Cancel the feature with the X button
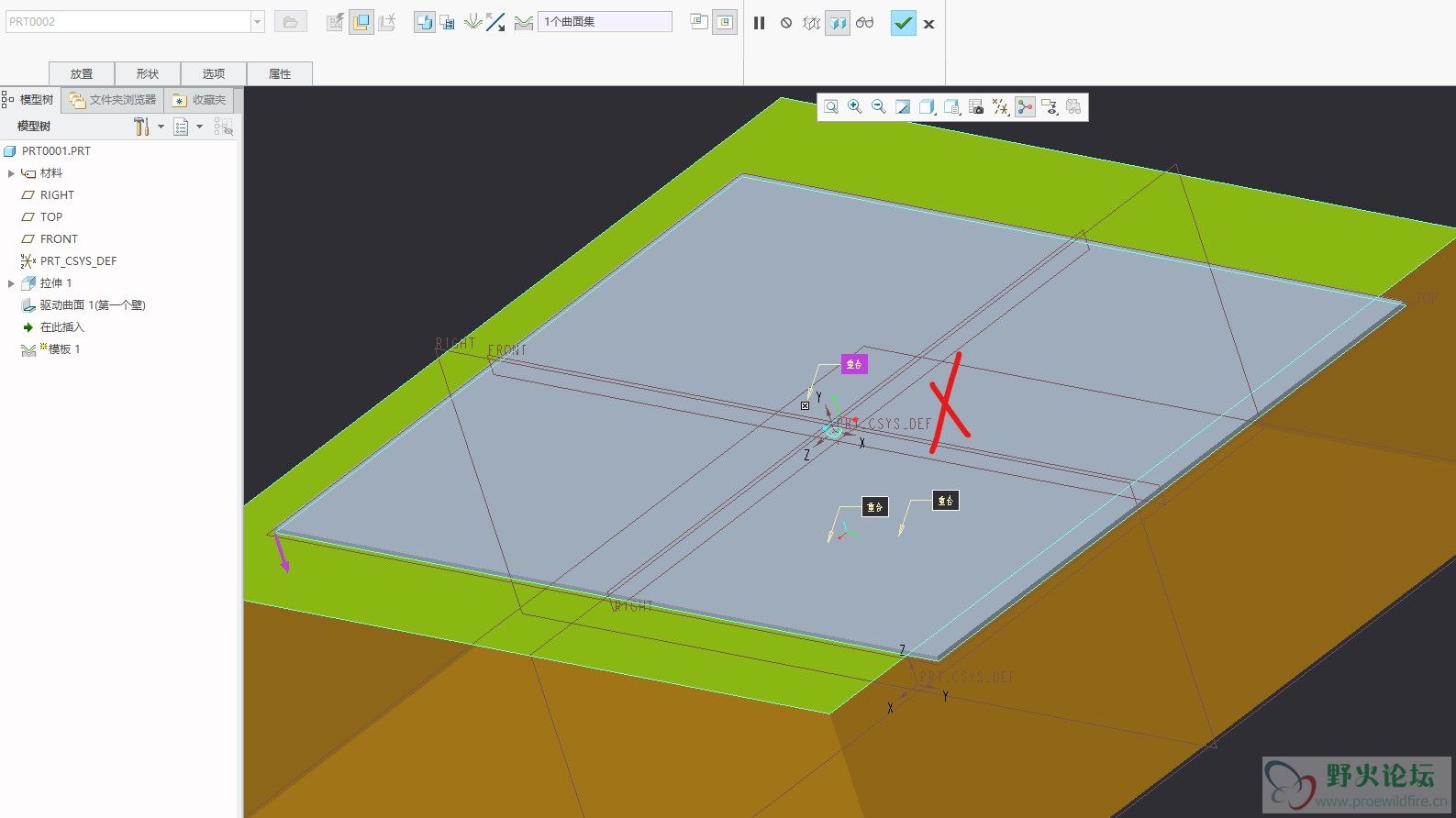1456x818 pixels. coord(929,24)
